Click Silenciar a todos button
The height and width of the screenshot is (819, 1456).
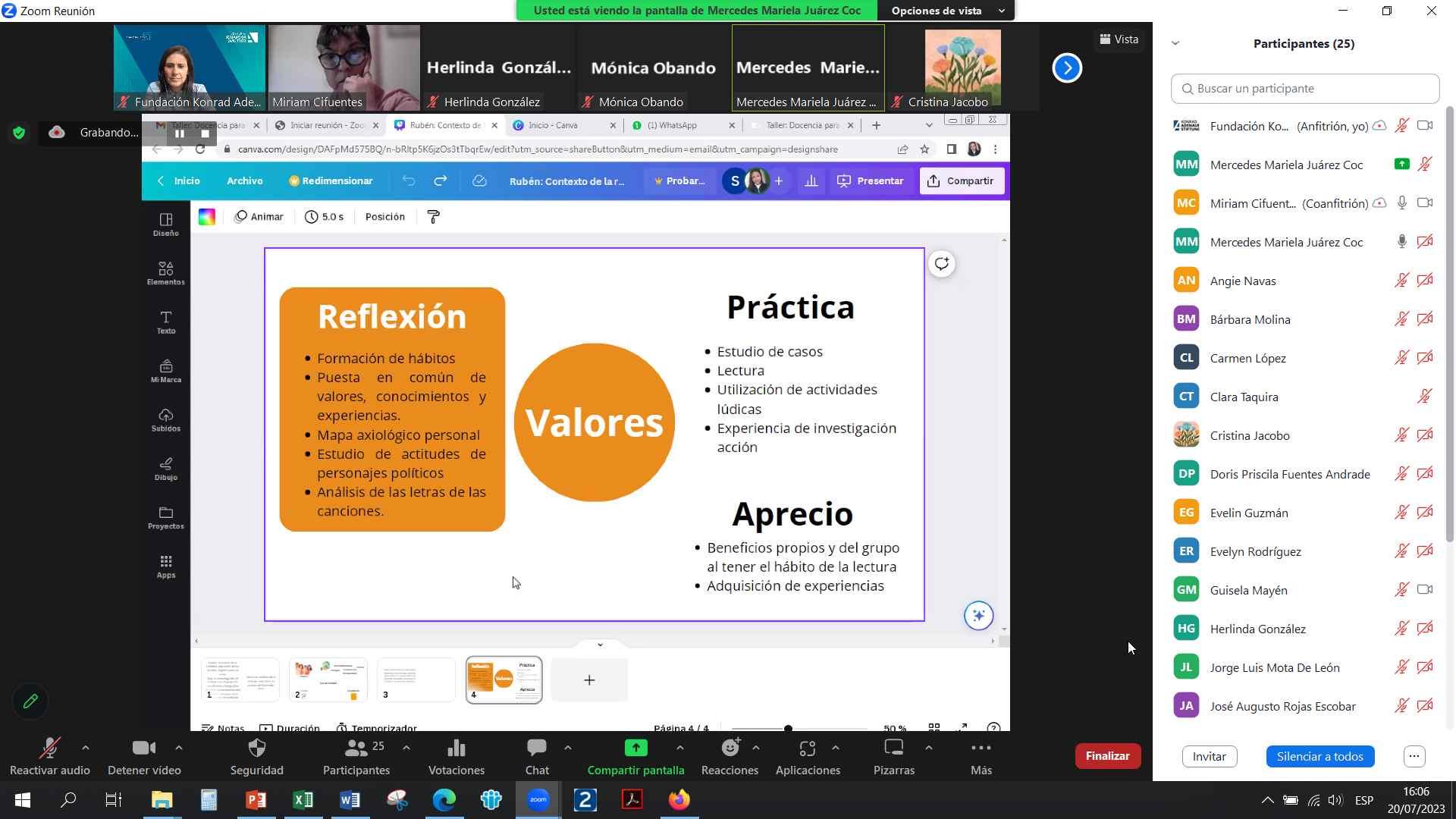1319,756
